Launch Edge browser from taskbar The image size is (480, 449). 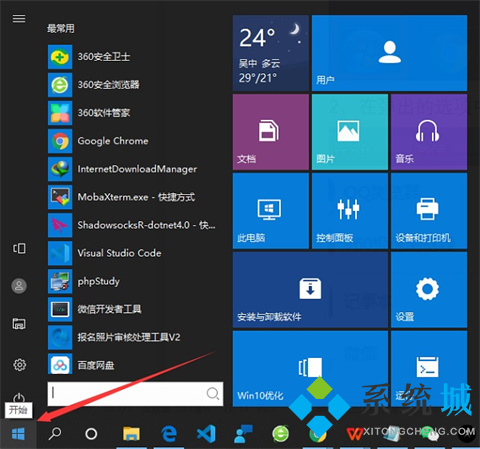(x=169, y=434)
